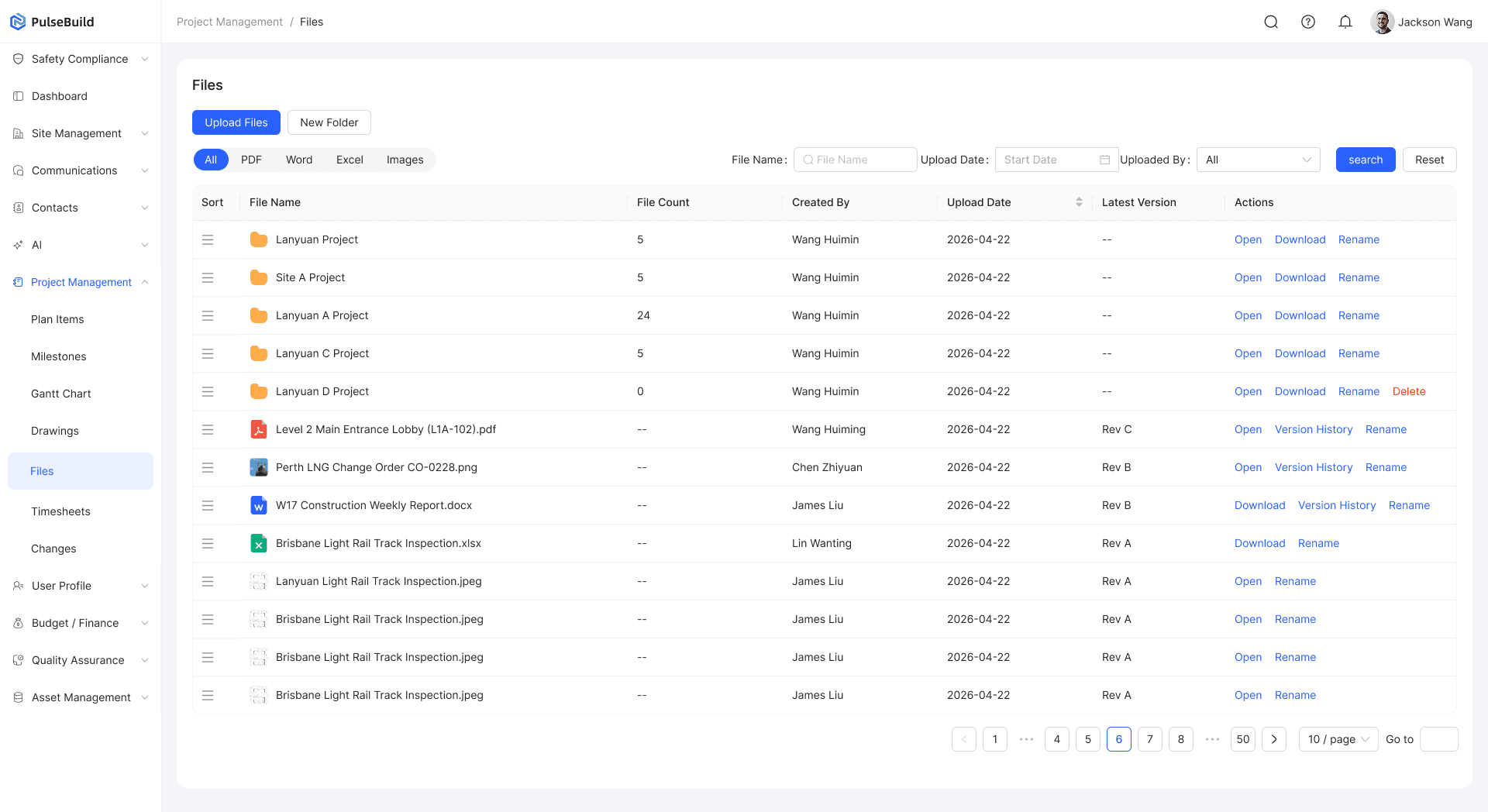
Task: Click the folder icon of Lanyuan D Project
Action: click(x=259, y=391)
